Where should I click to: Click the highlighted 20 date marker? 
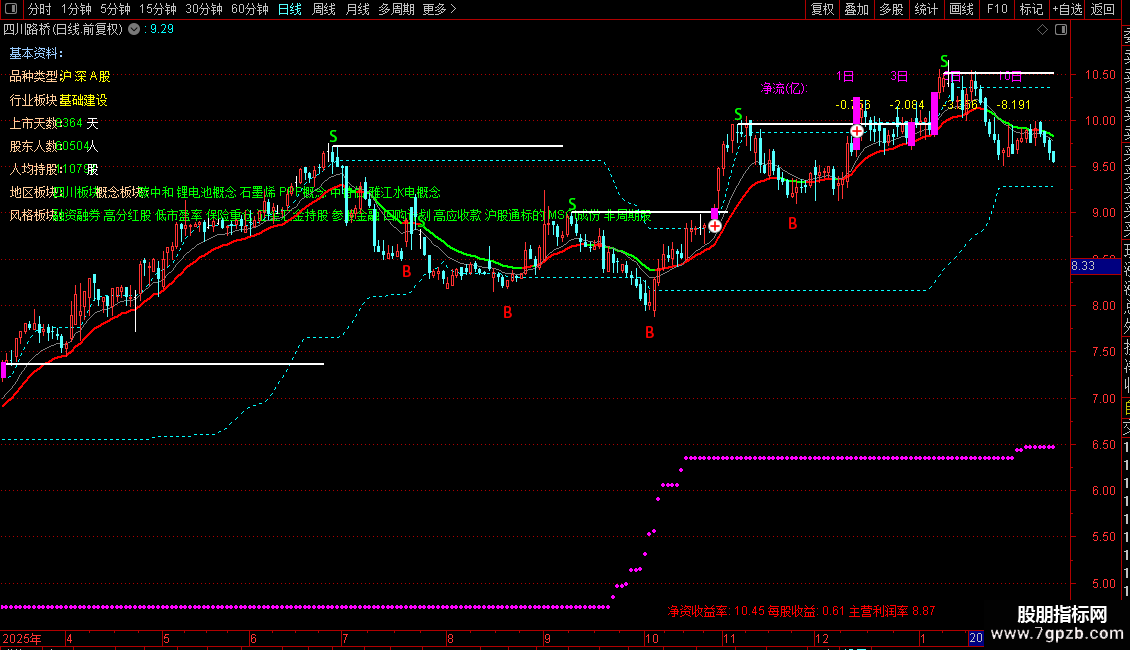(x=976, y=638)
